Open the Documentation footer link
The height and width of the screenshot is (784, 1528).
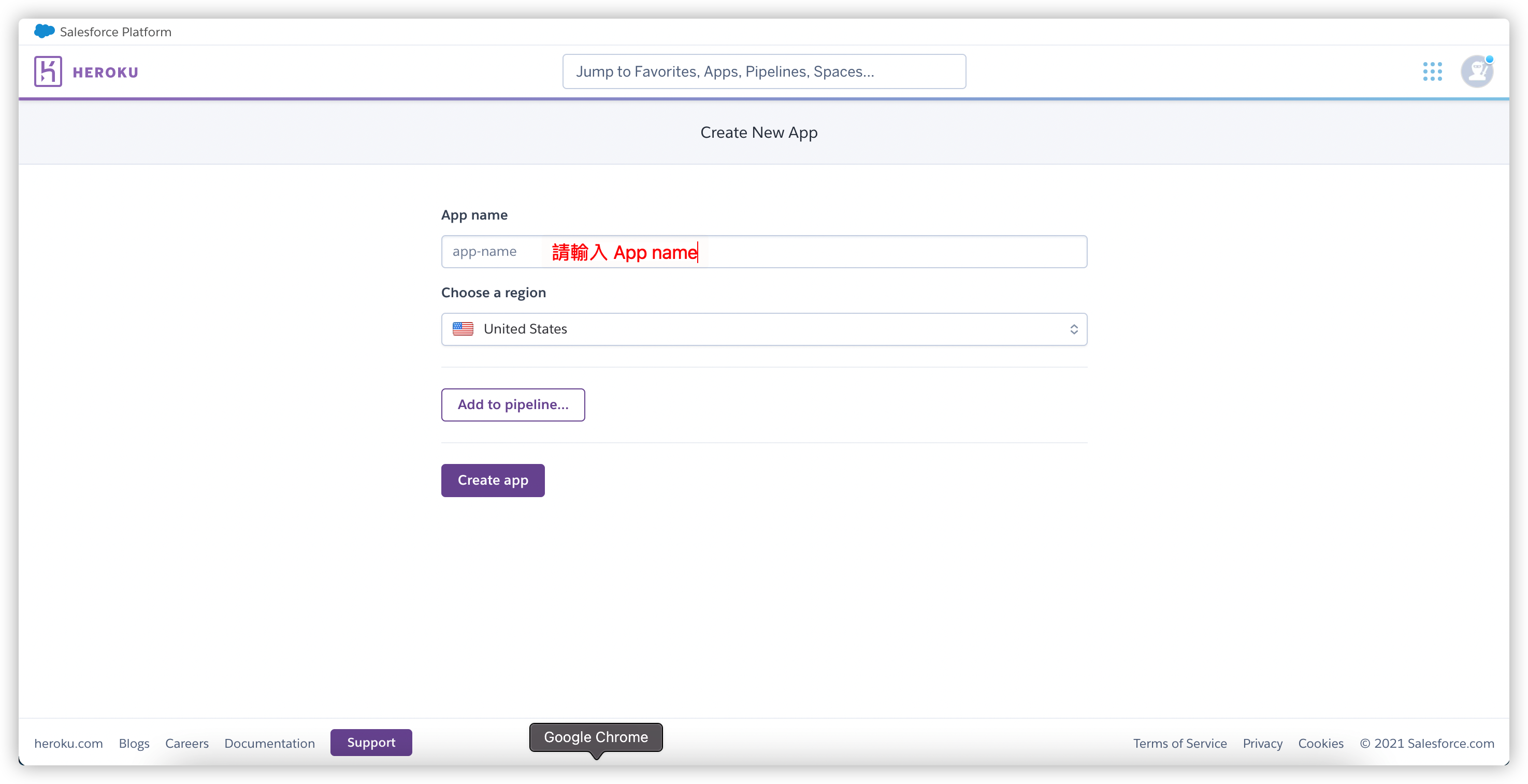coord(269,744)
